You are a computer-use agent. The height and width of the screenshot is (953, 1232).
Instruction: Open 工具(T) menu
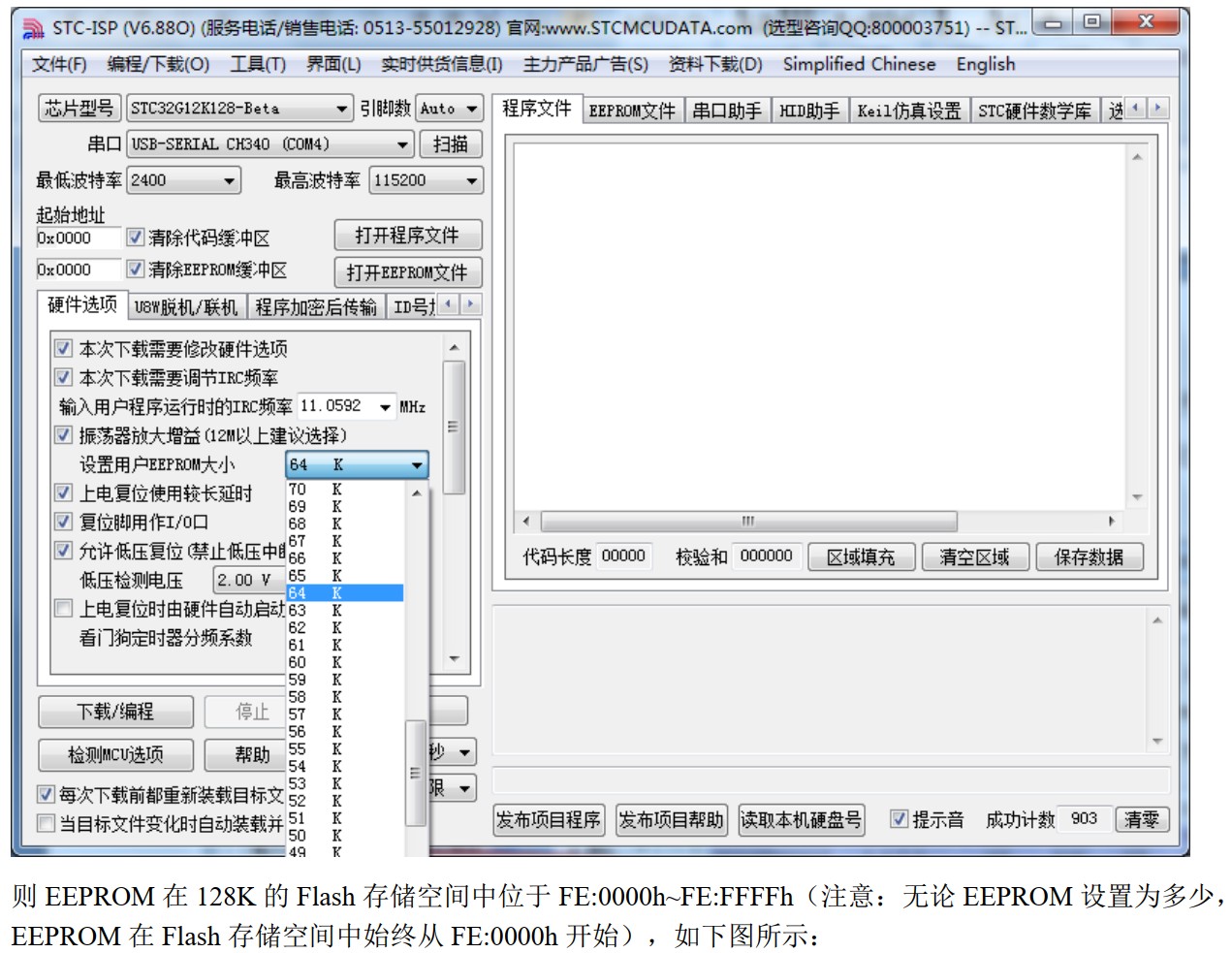point(258,64)
